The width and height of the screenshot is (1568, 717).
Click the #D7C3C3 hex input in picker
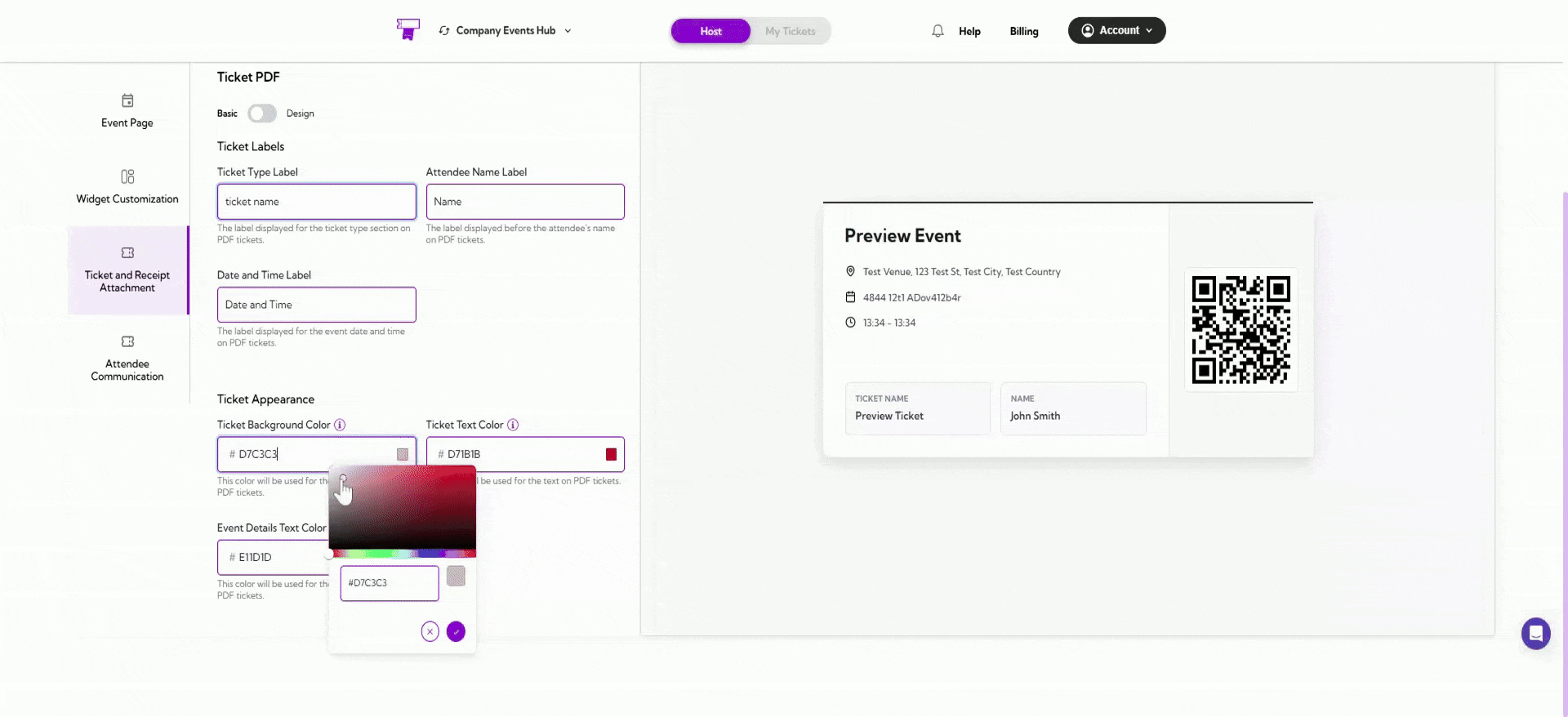(x=390, y=583)
